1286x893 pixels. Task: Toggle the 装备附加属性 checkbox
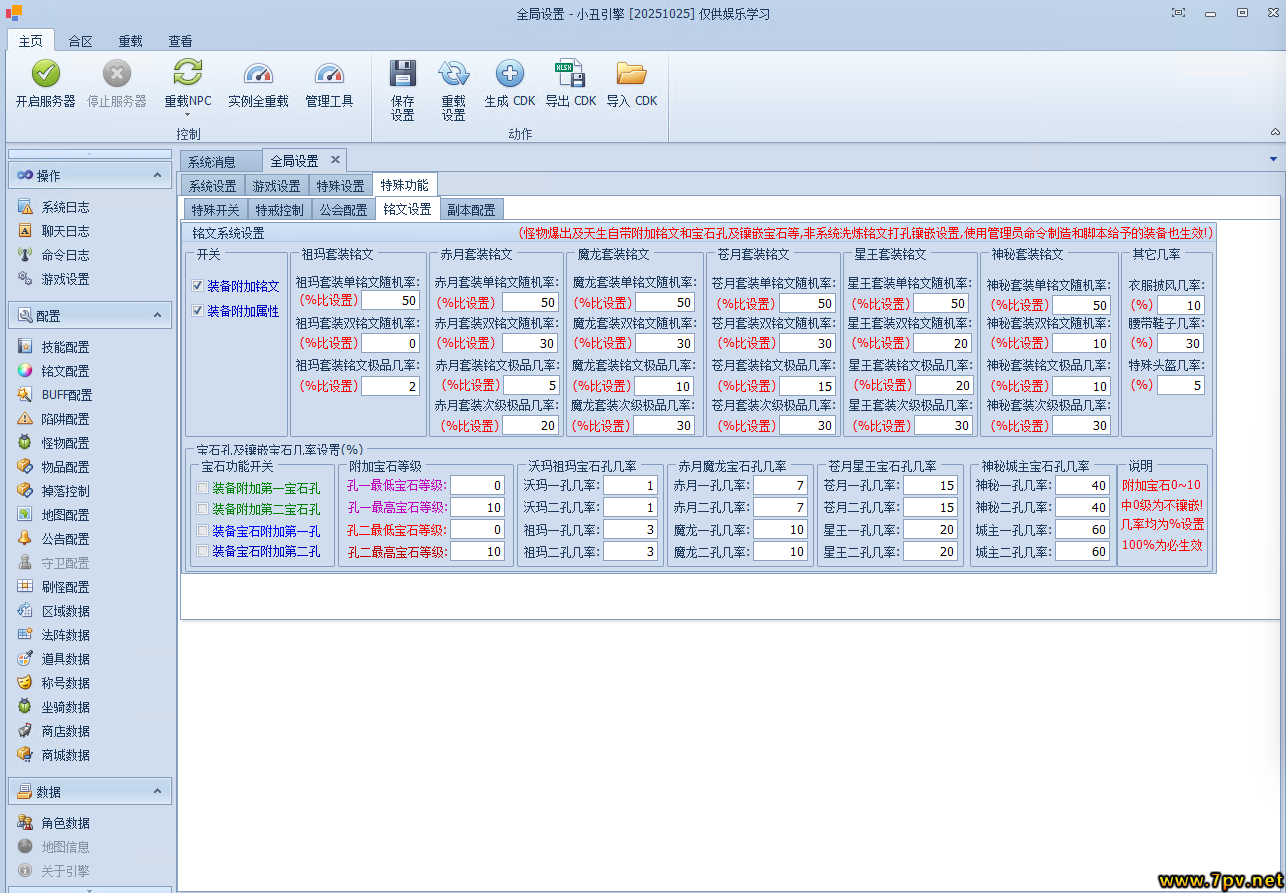pyautogui.click(x=198, y=311)
